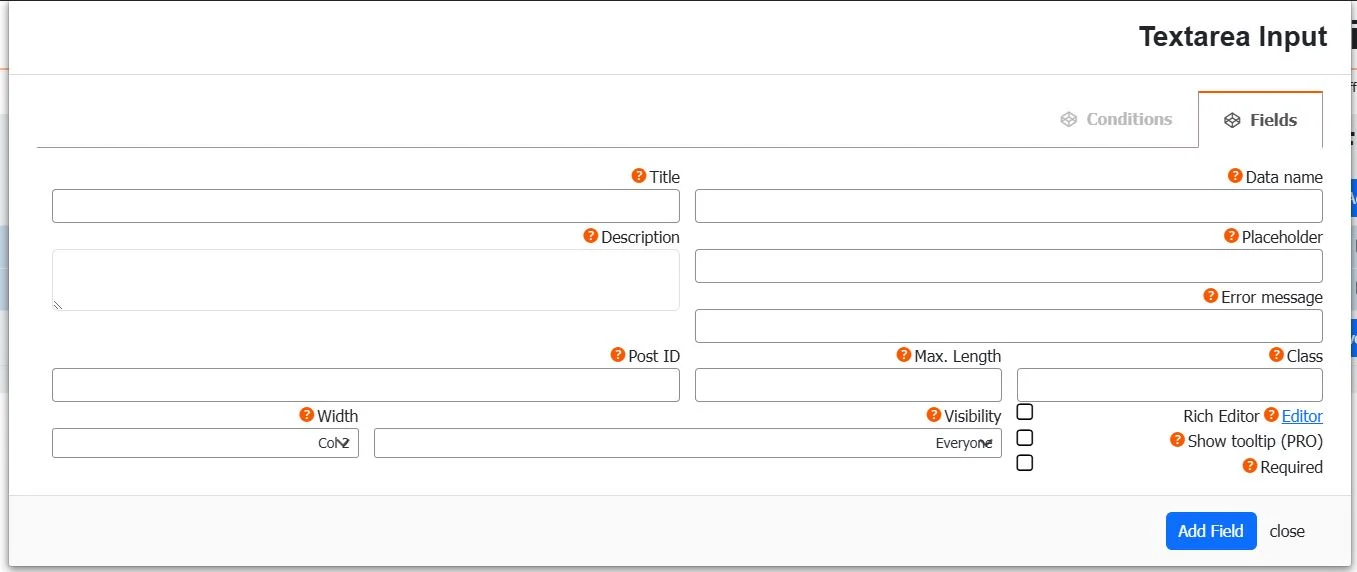The height and width of the screenshot is (572, 1357).
Task: Click the help icon beside Data name
Action: click(1235, 176)
